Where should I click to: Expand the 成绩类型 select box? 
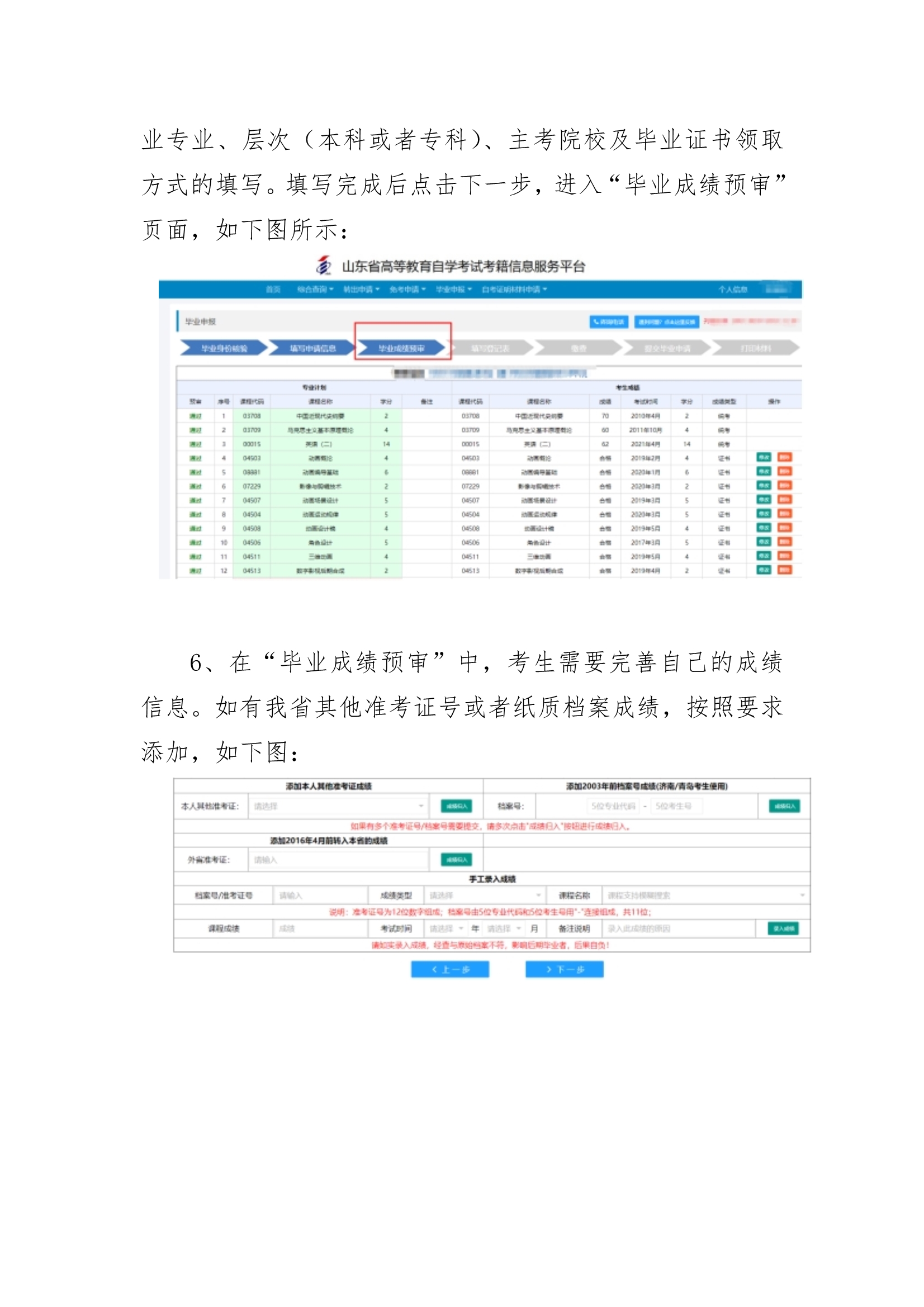pos(485,896)
